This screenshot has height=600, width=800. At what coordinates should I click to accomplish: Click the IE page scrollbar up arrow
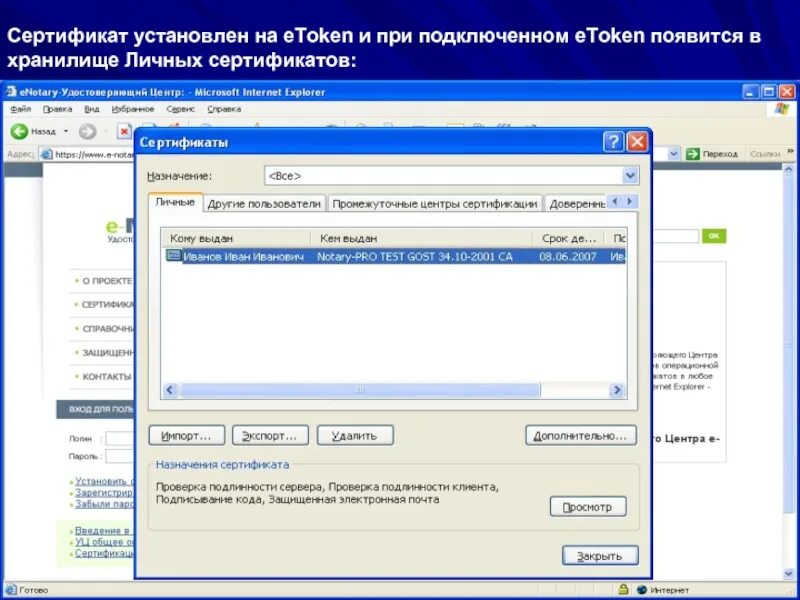click(x=788, y=170)
